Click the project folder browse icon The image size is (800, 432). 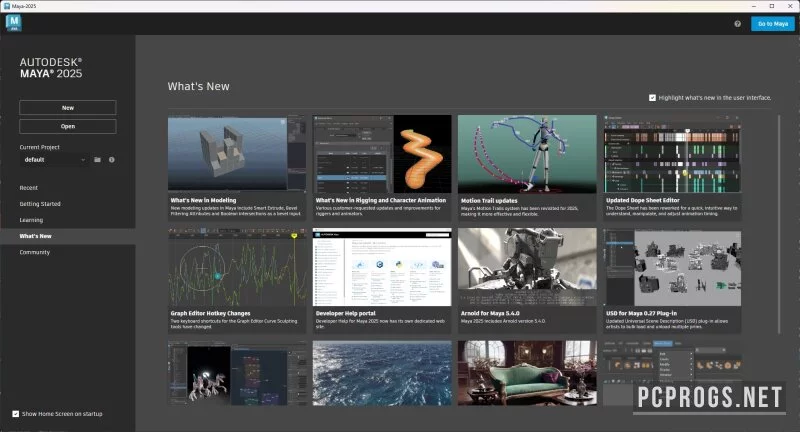coord(97,160)
